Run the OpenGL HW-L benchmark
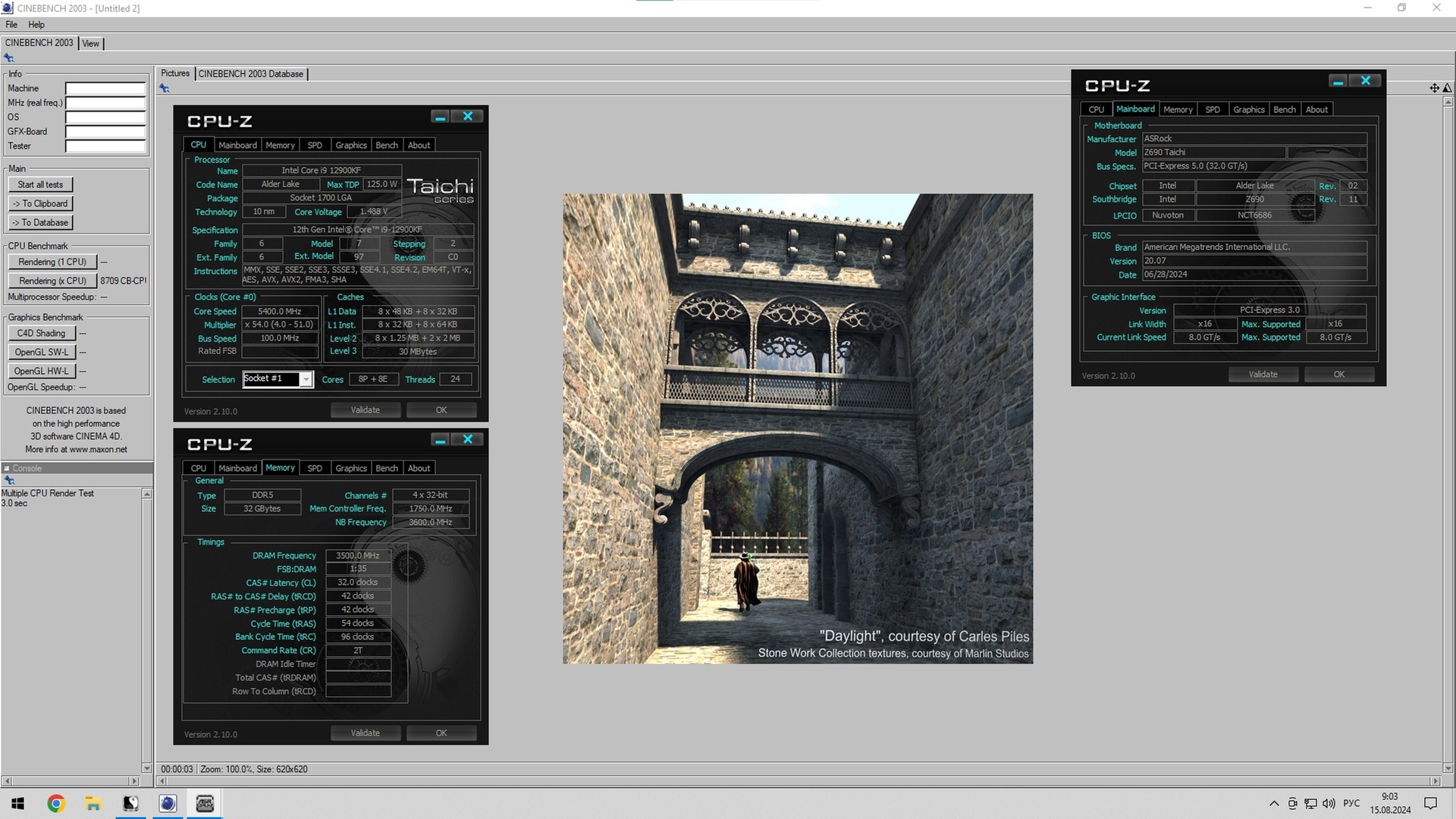Image resolution: width=1456 pixels, height=819 pixels. tap(42, 371)
